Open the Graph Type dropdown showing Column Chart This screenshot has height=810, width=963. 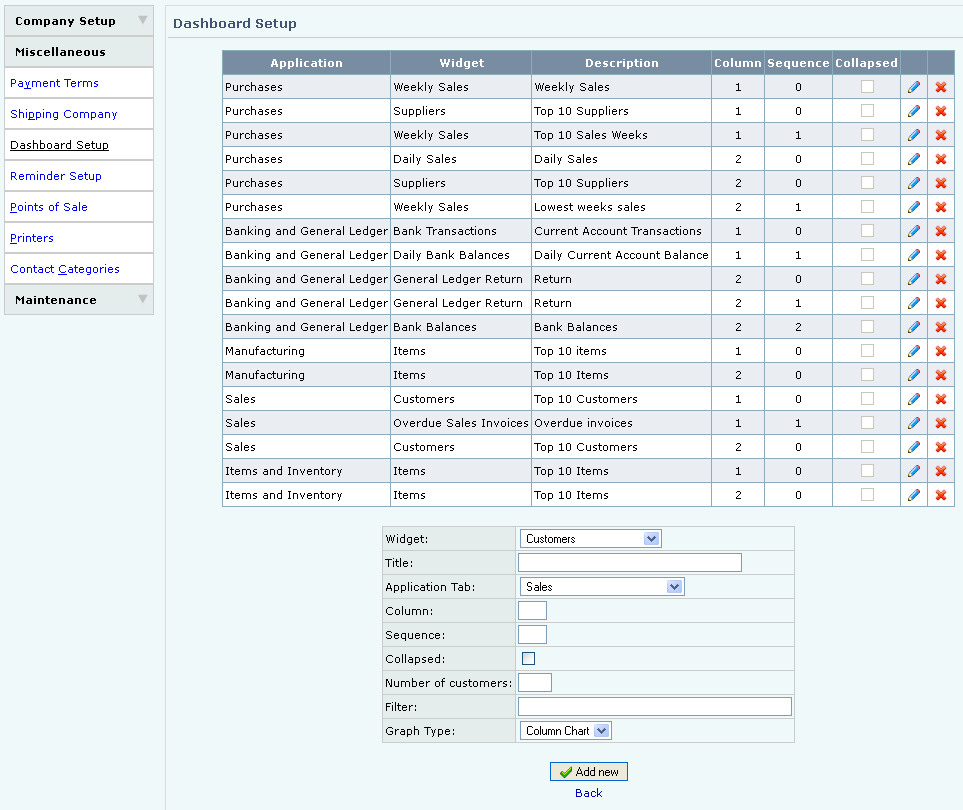pos(565,731)
